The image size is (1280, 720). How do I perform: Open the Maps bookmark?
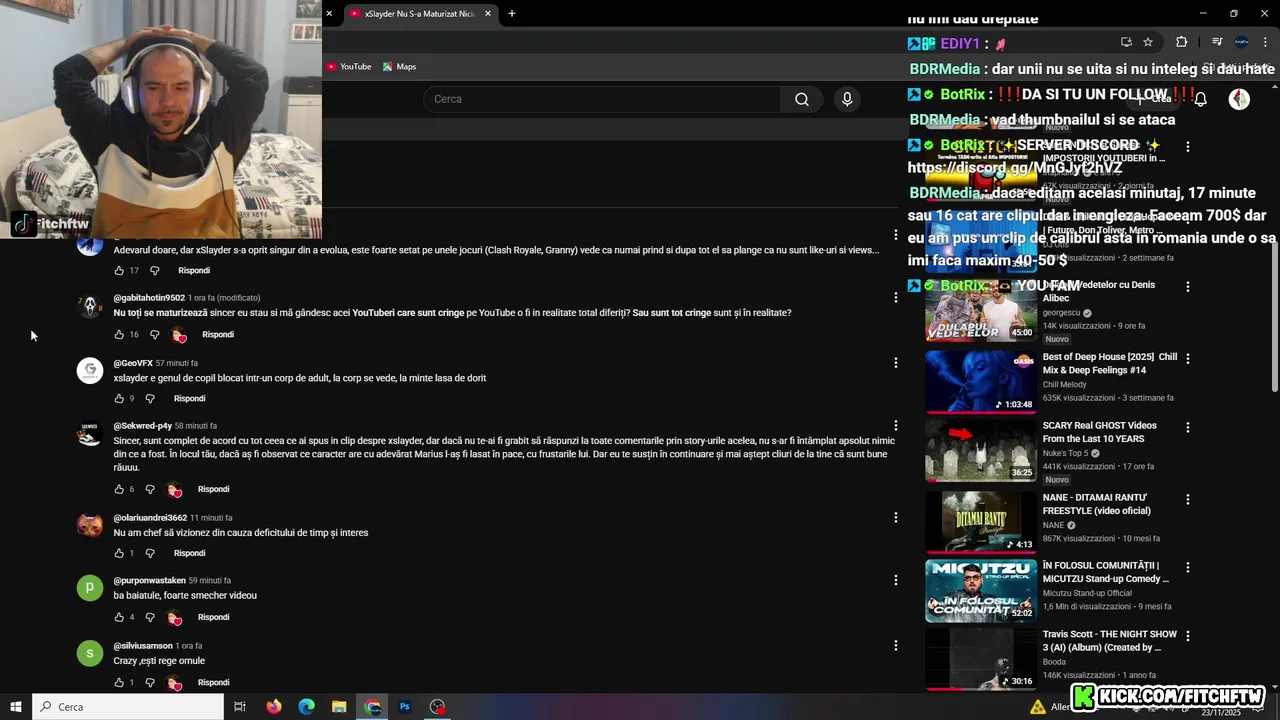pyautogui.click(x=399, y=67)
